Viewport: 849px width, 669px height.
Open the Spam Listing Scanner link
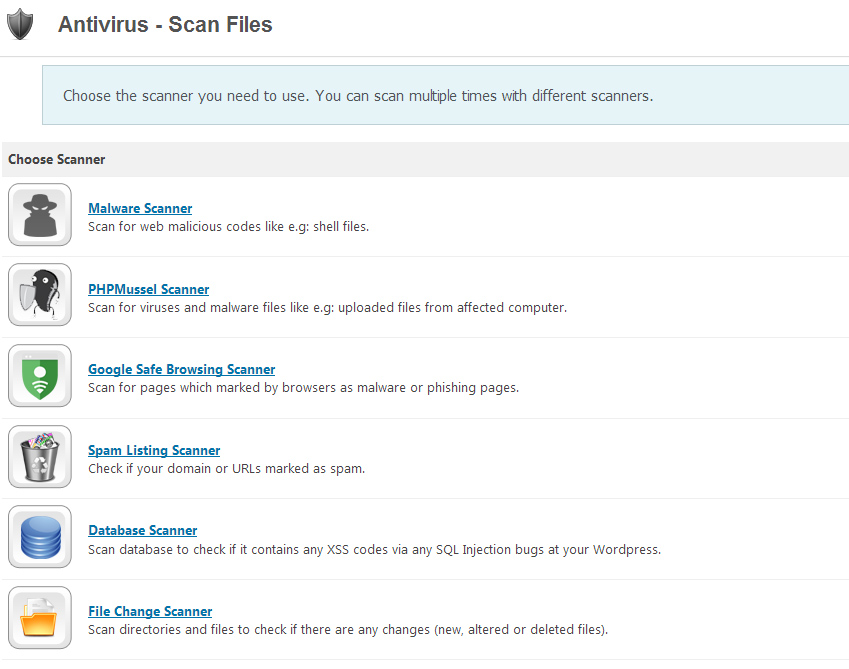point(154,451)
